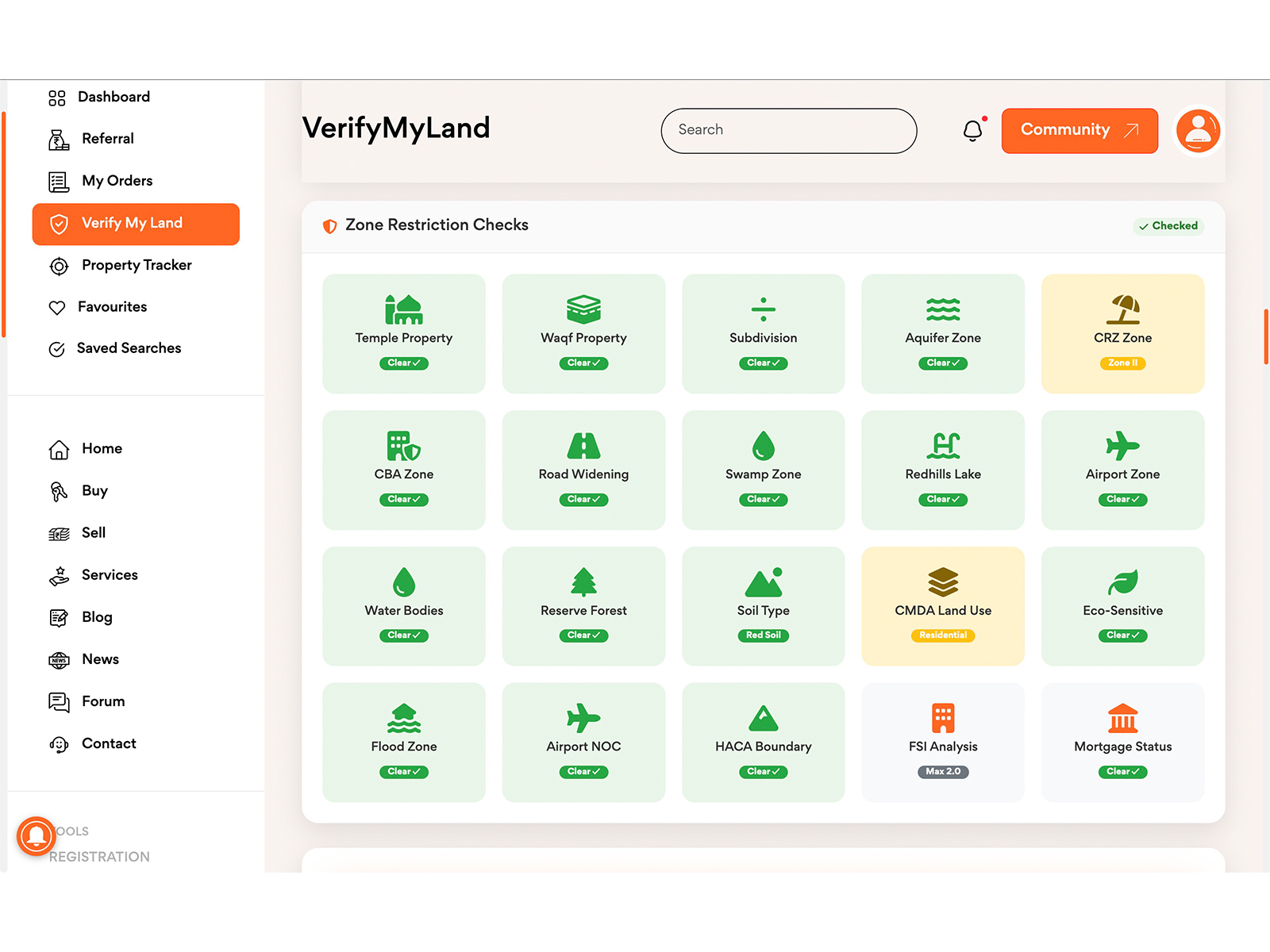Select the CRZ Zone beach icon
The width and height of the screenshot is (1270, 952).
tap(1122, 309)
